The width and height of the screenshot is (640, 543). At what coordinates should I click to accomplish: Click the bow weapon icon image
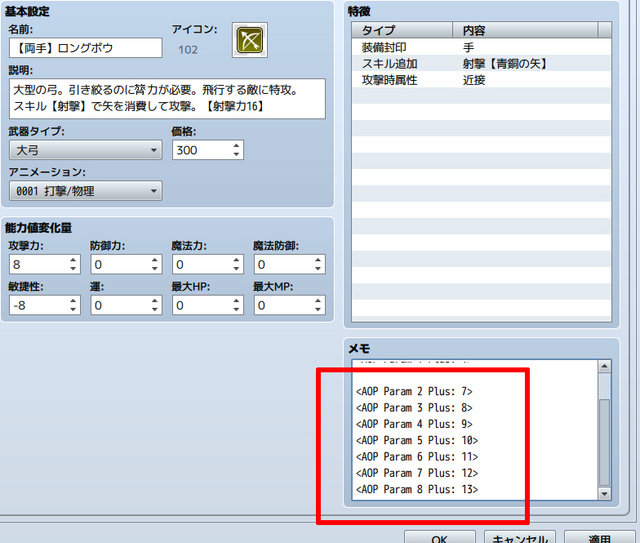point(250,40)
